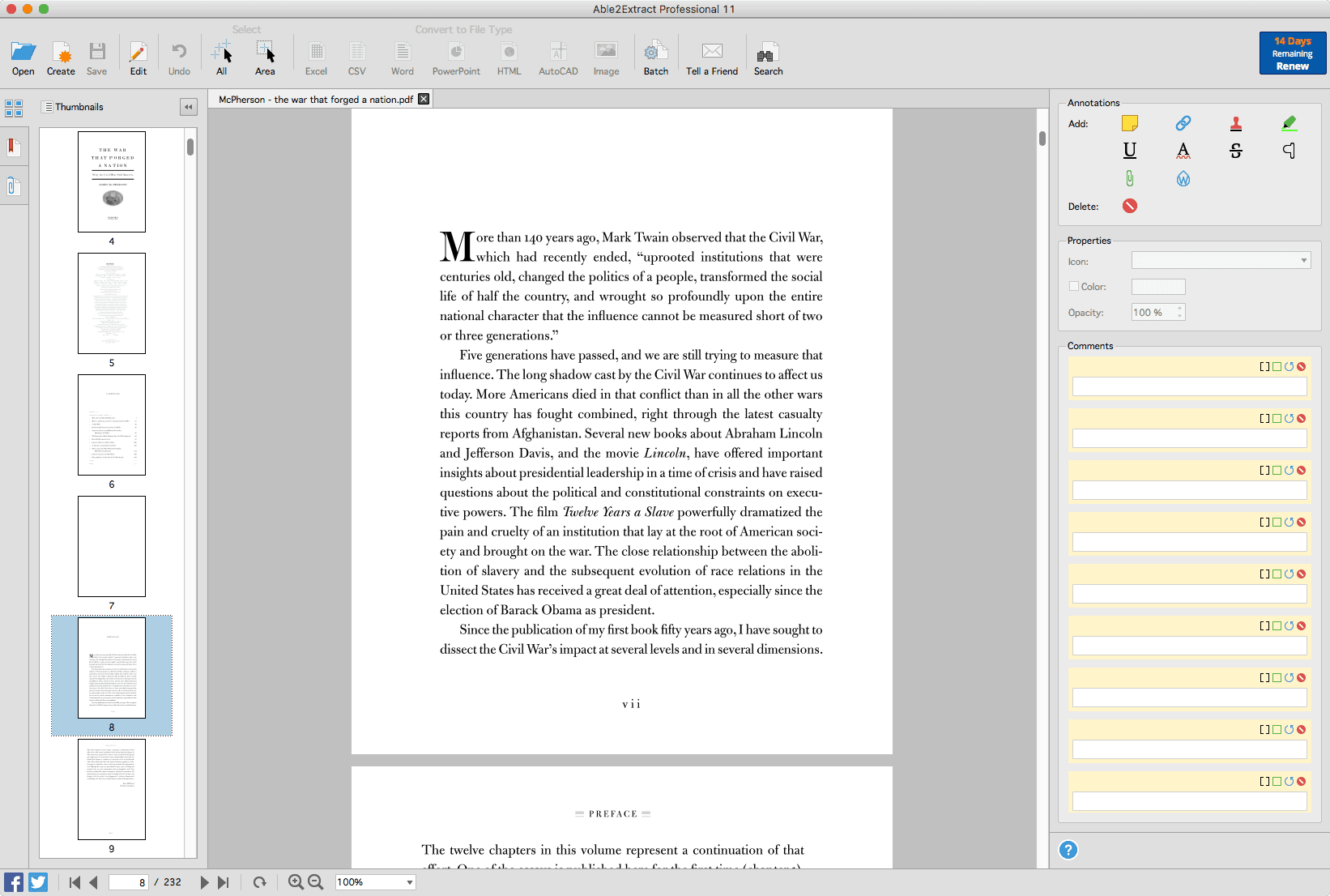
Task: Add a paperclip attachment annotation
Action: [x=1130, y=178]
